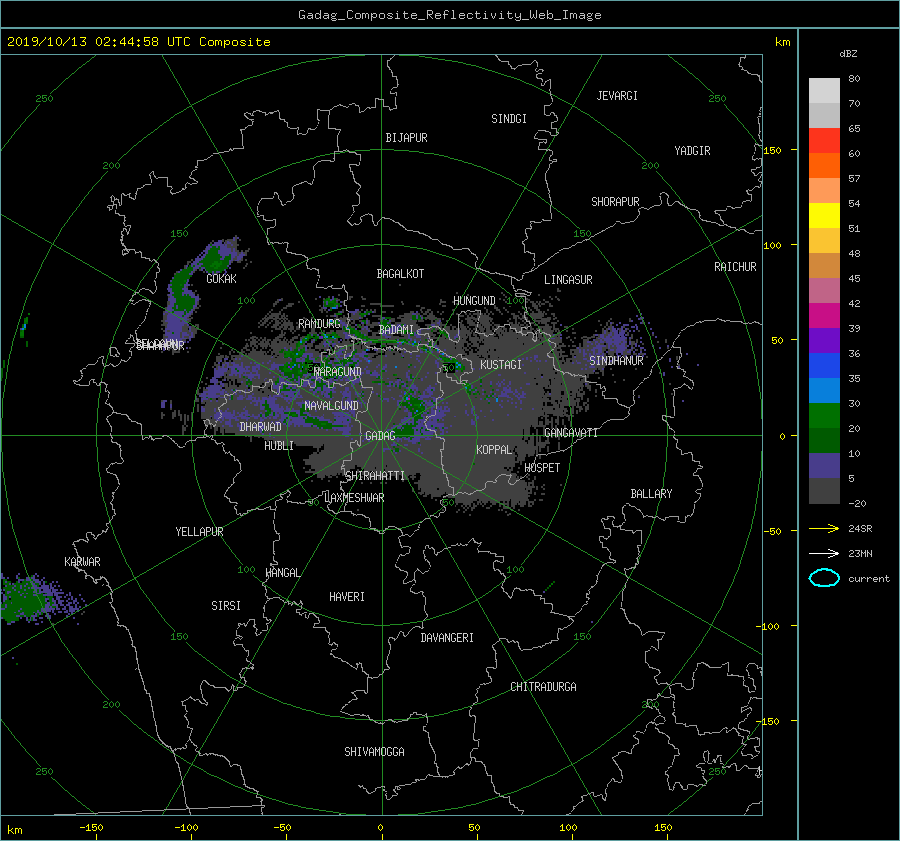Click the HAVERI city label
Image resolution: width=900 pixels, height=841 pixels.
[347, 596]
